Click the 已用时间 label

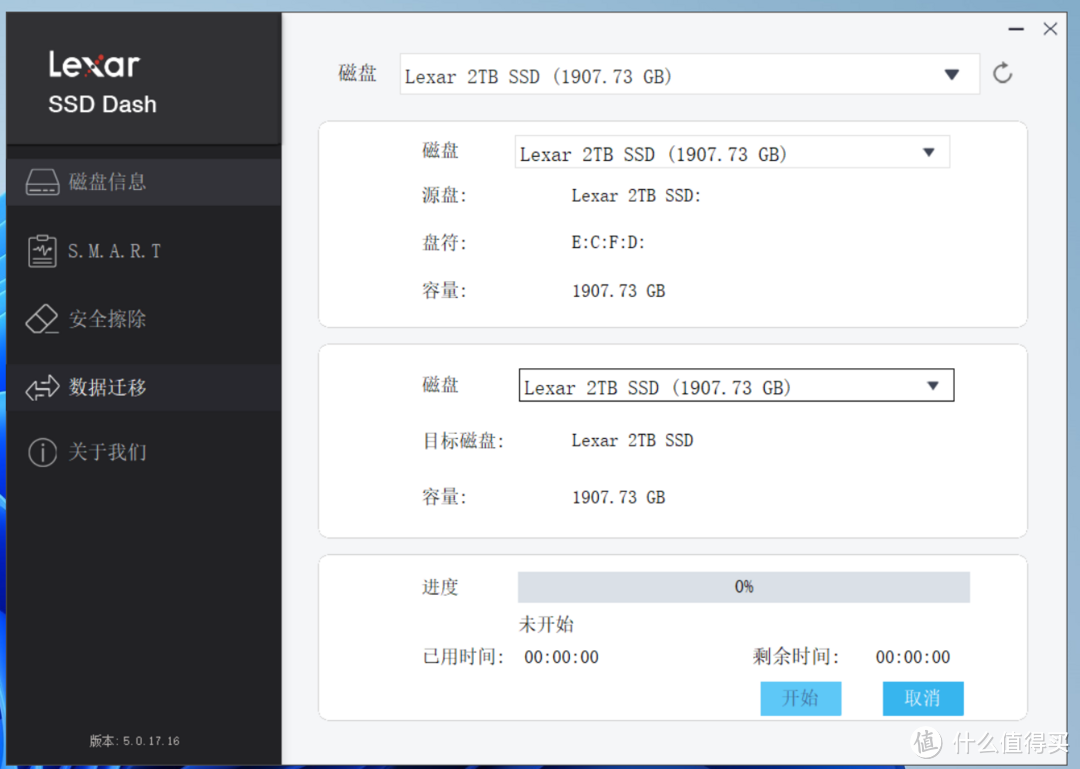click(463, 657)
